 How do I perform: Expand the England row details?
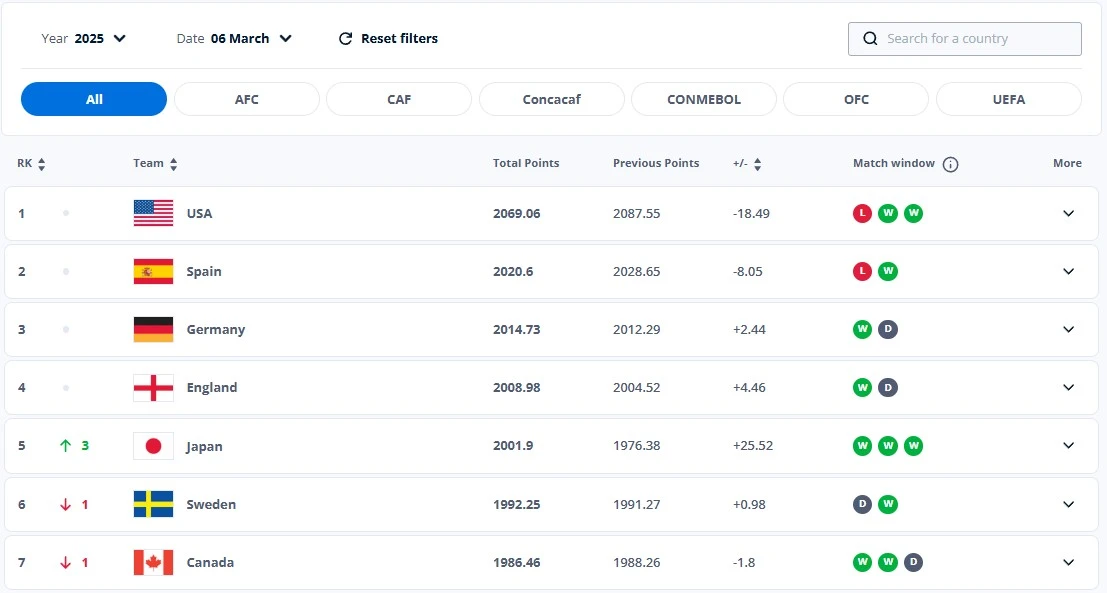[1068, 387]
